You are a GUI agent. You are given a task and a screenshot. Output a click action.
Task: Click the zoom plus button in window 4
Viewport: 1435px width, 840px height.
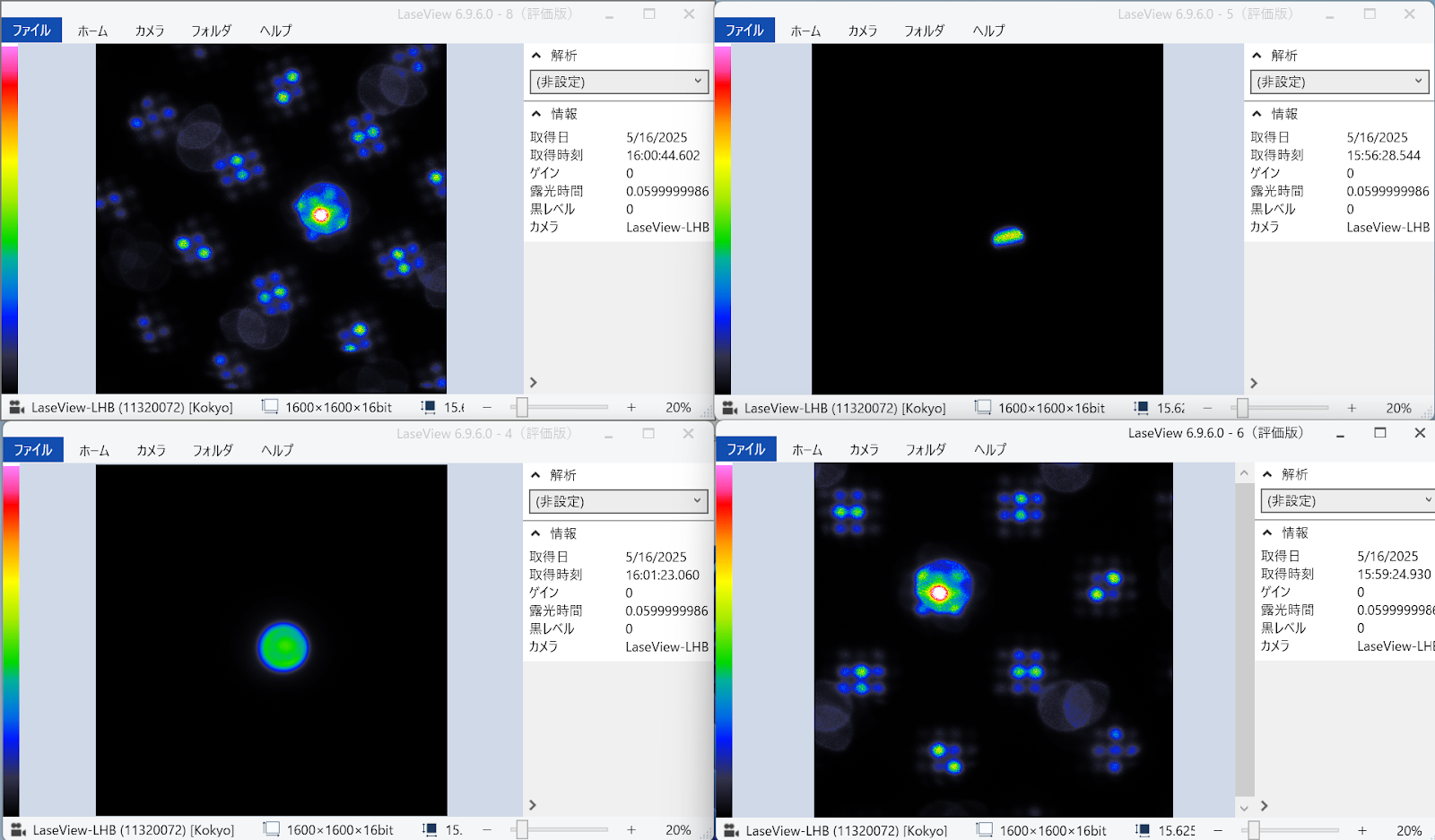tap(631, 830)
